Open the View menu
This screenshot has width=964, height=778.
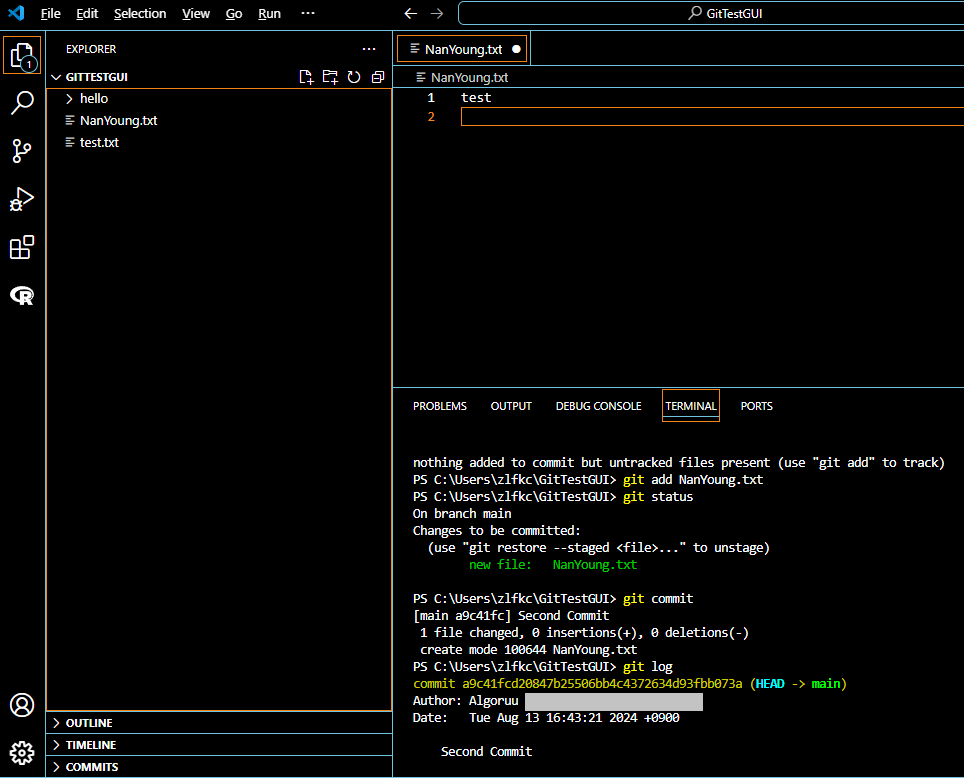click(196, 14)
